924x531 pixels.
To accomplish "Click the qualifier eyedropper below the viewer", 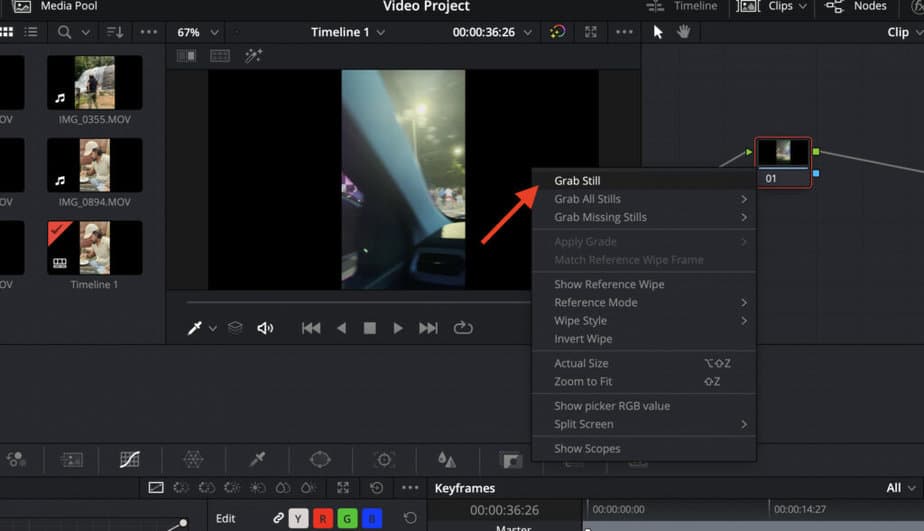I will pyautogui.click(x=194, y=328).
